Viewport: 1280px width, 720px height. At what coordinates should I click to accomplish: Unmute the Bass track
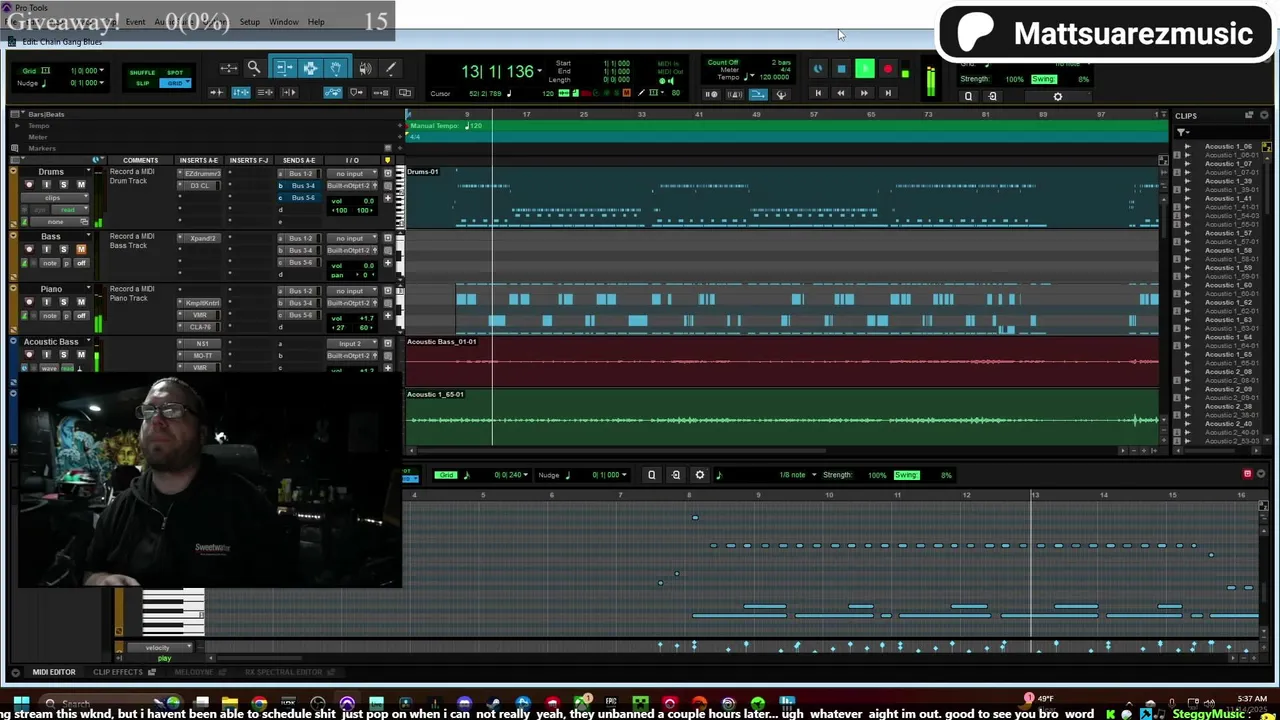tap(81, 250)
